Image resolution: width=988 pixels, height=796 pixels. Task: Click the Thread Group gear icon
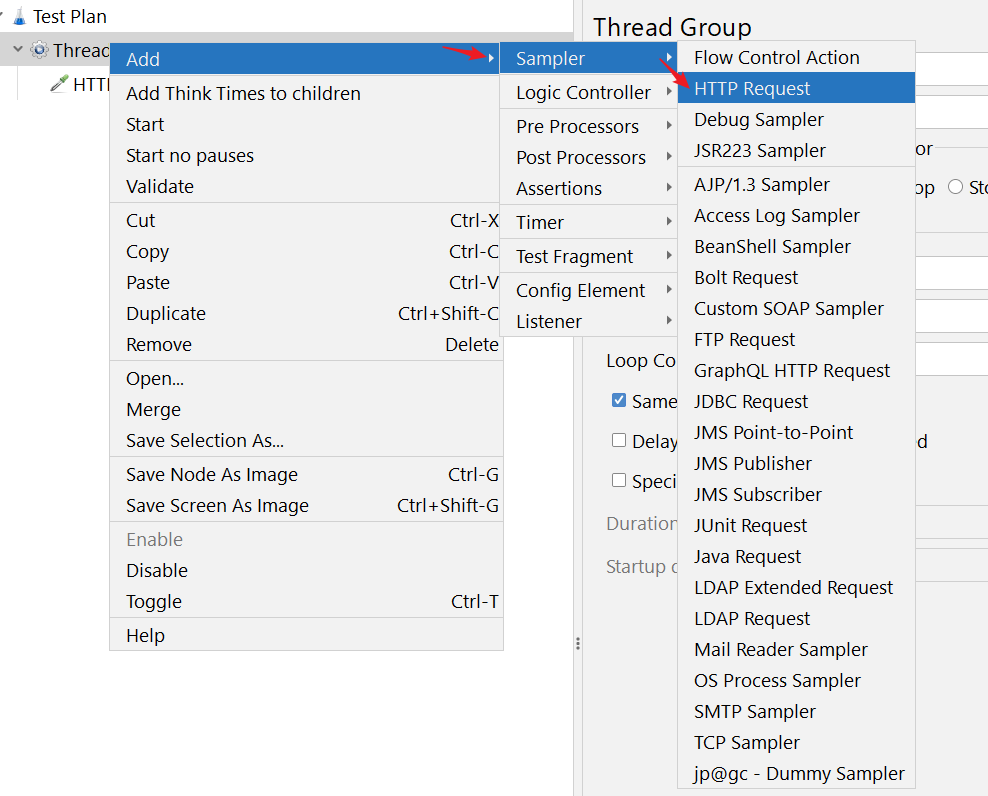click(x=39, y=50)
